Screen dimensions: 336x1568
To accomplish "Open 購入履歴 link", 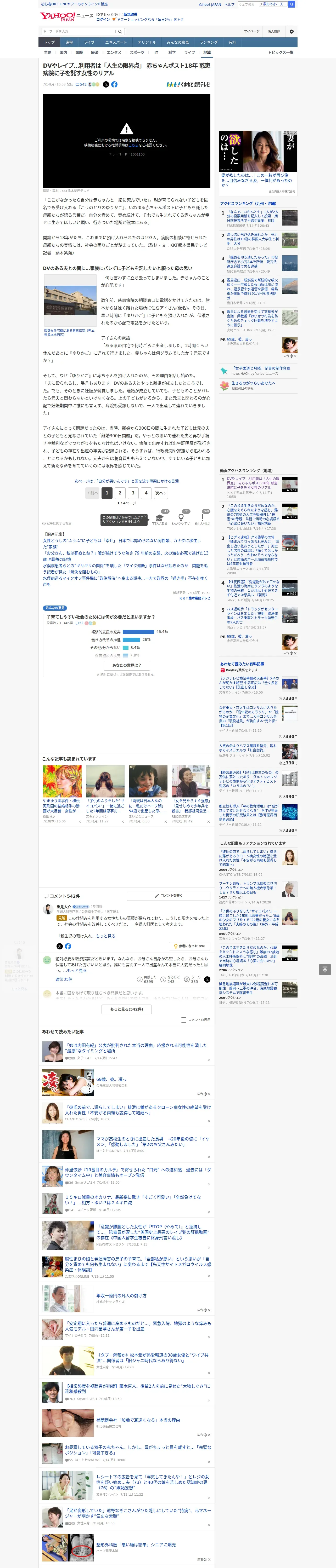I will point(274,31).
